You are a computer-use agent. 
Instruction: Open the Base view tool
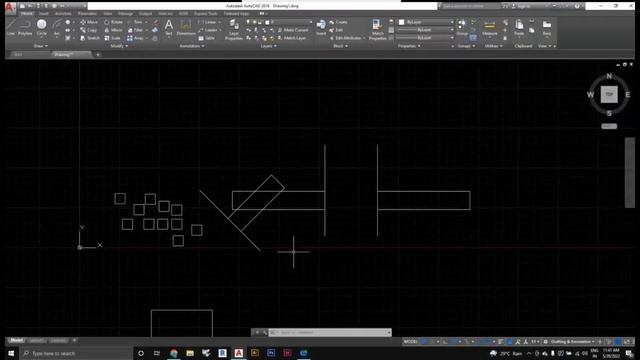coord(547,27)
